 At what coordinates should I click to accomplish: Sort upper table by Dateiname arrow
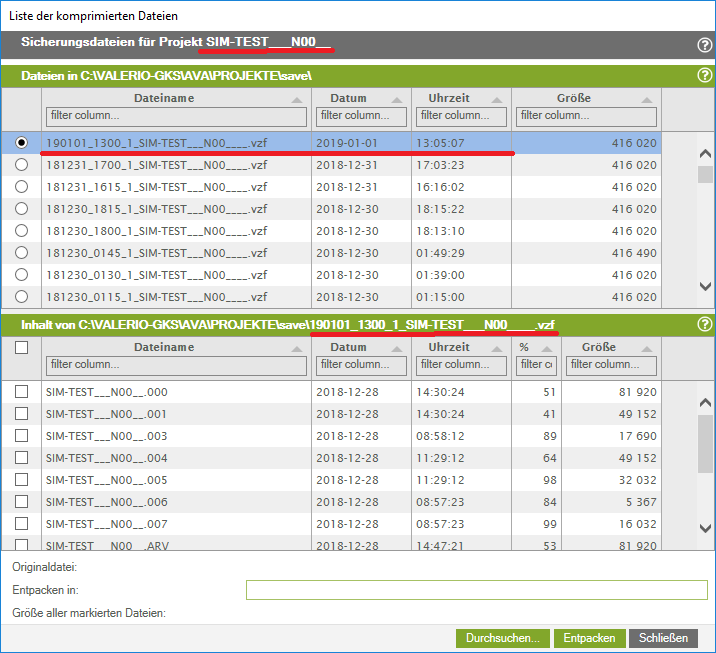click(298, 99)
